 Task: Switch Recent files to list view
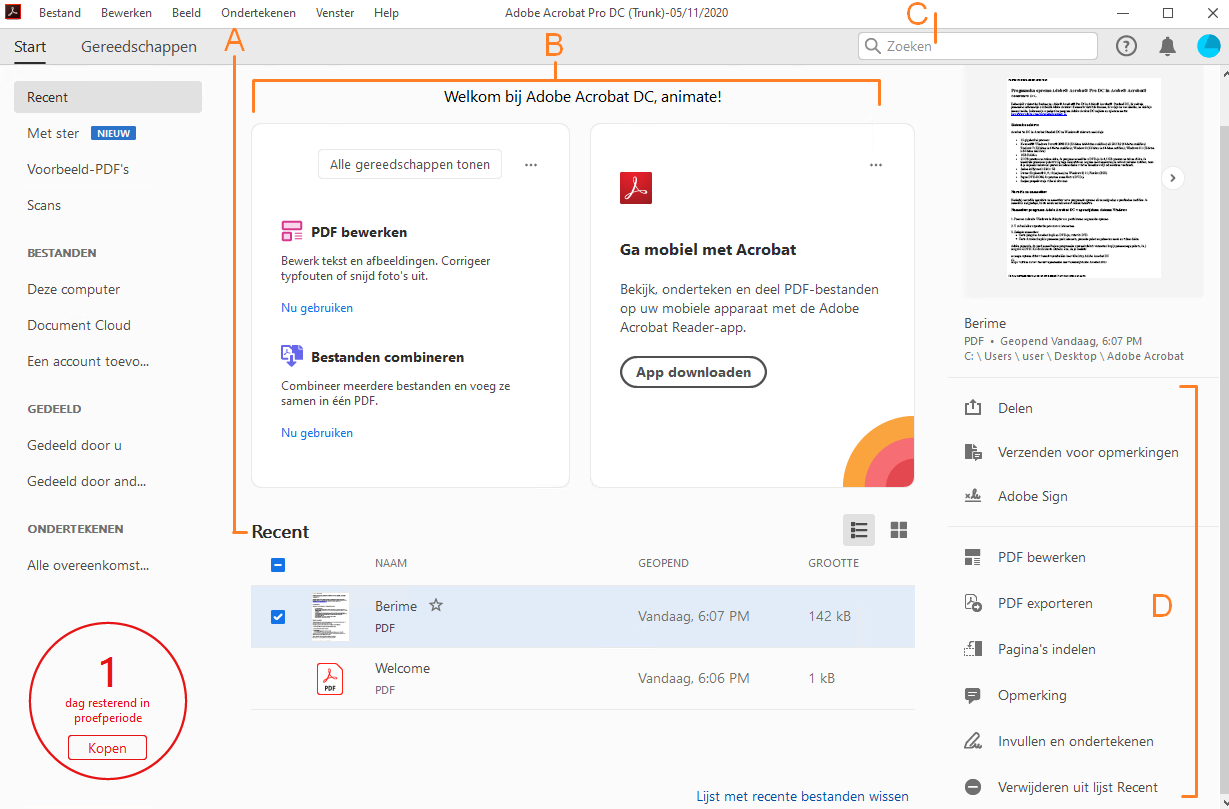pyautogui.click(x=859, y=531)
